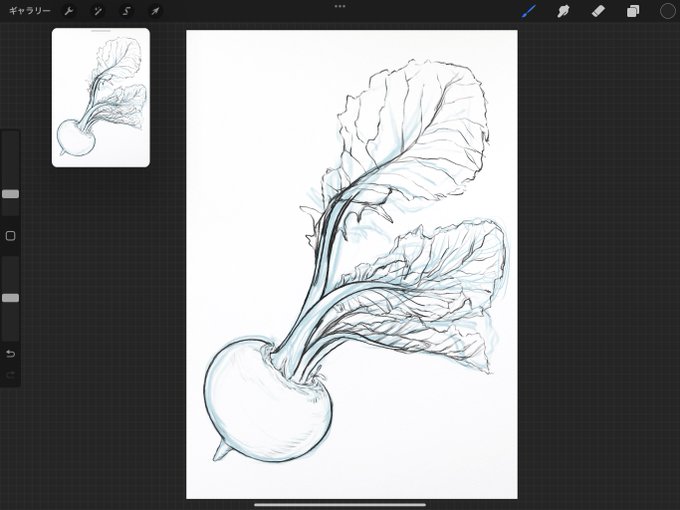
Task: Undo the last stroke
Action: (10, 354)
